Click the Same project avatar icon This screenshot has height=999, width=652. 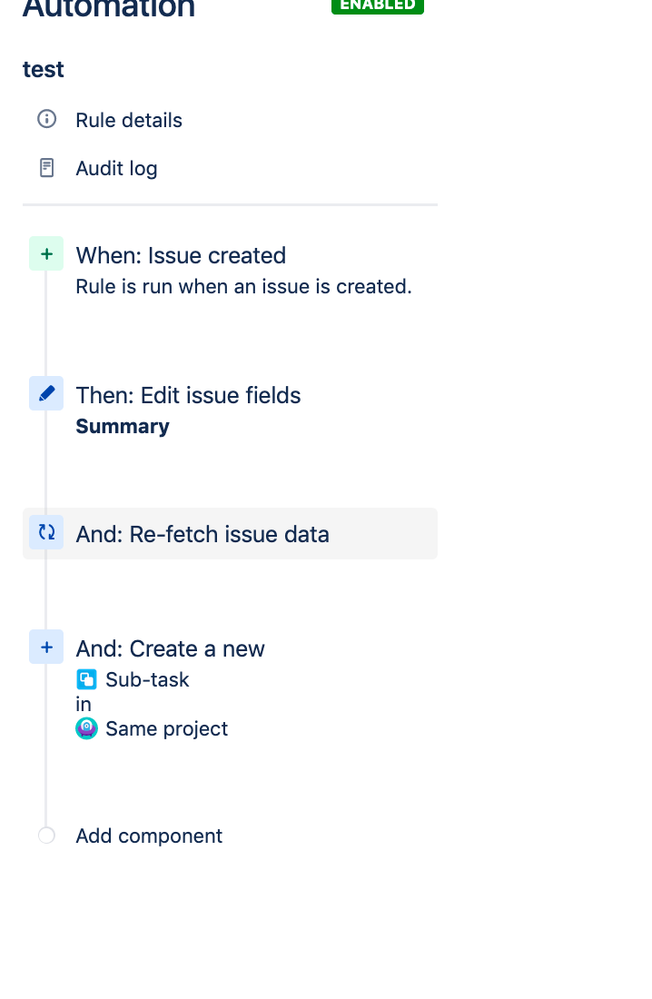click(87, 728)
